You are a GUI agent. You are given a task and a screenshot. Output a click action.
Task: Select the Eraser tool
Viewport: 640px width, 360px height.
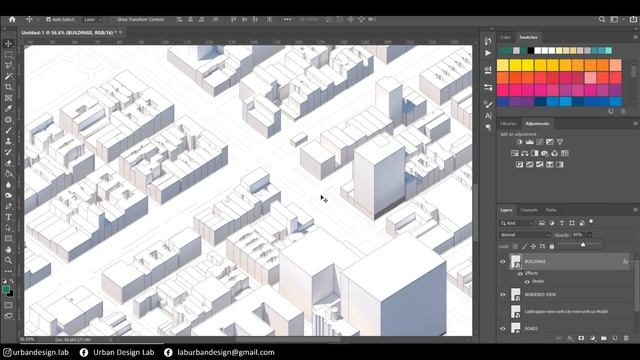[8, 163]
